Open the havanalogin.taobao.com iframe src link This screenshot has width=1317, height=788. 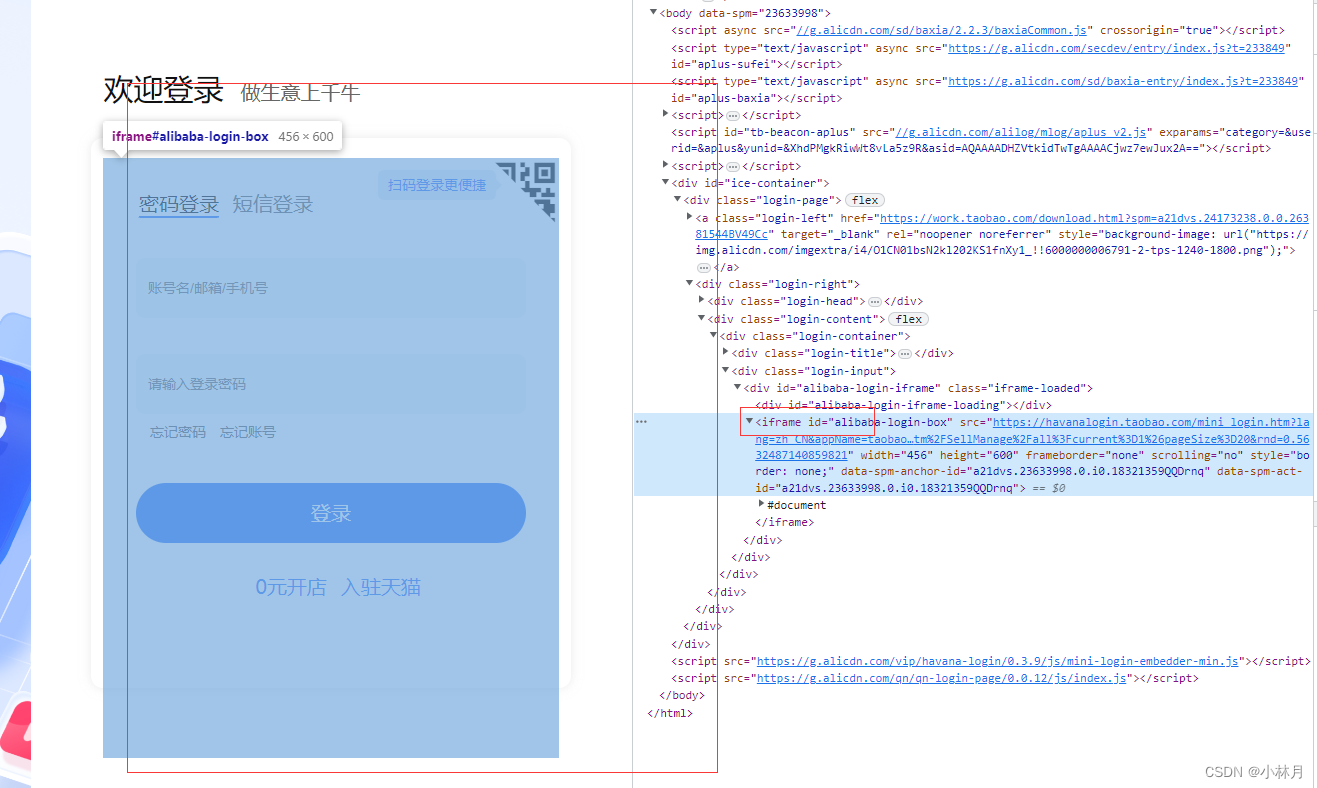1031,439
